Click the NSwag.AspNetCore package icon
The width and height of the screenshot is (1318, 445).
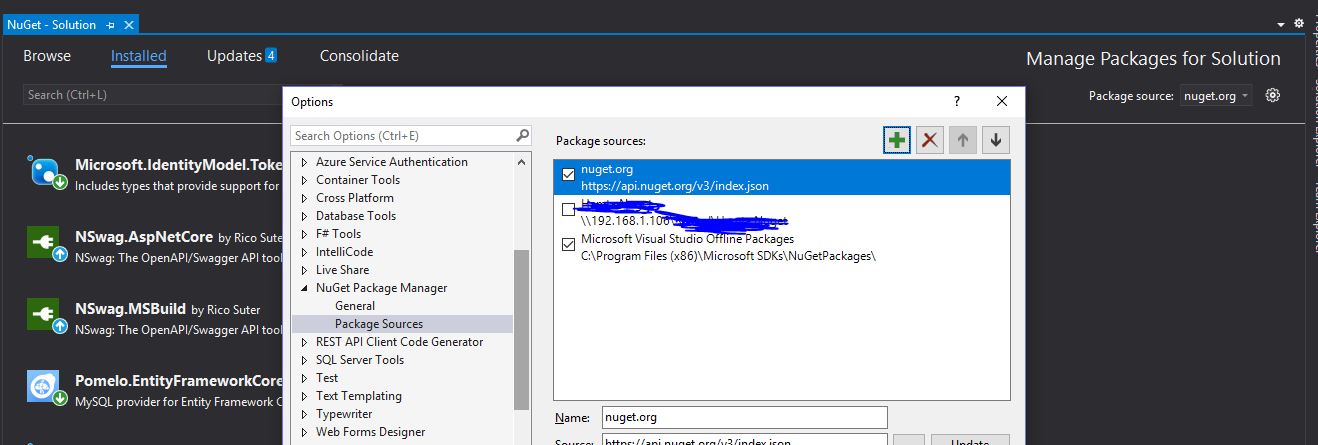click(x=46, y=244)
